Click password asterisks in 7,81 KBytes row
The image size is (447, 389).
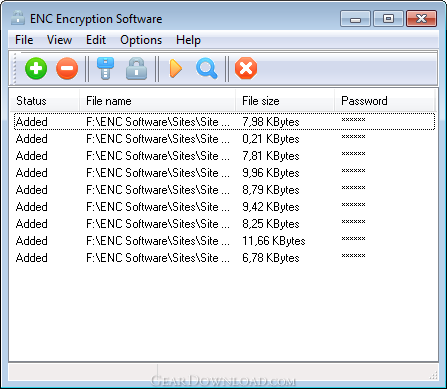[x=353, y=154]
